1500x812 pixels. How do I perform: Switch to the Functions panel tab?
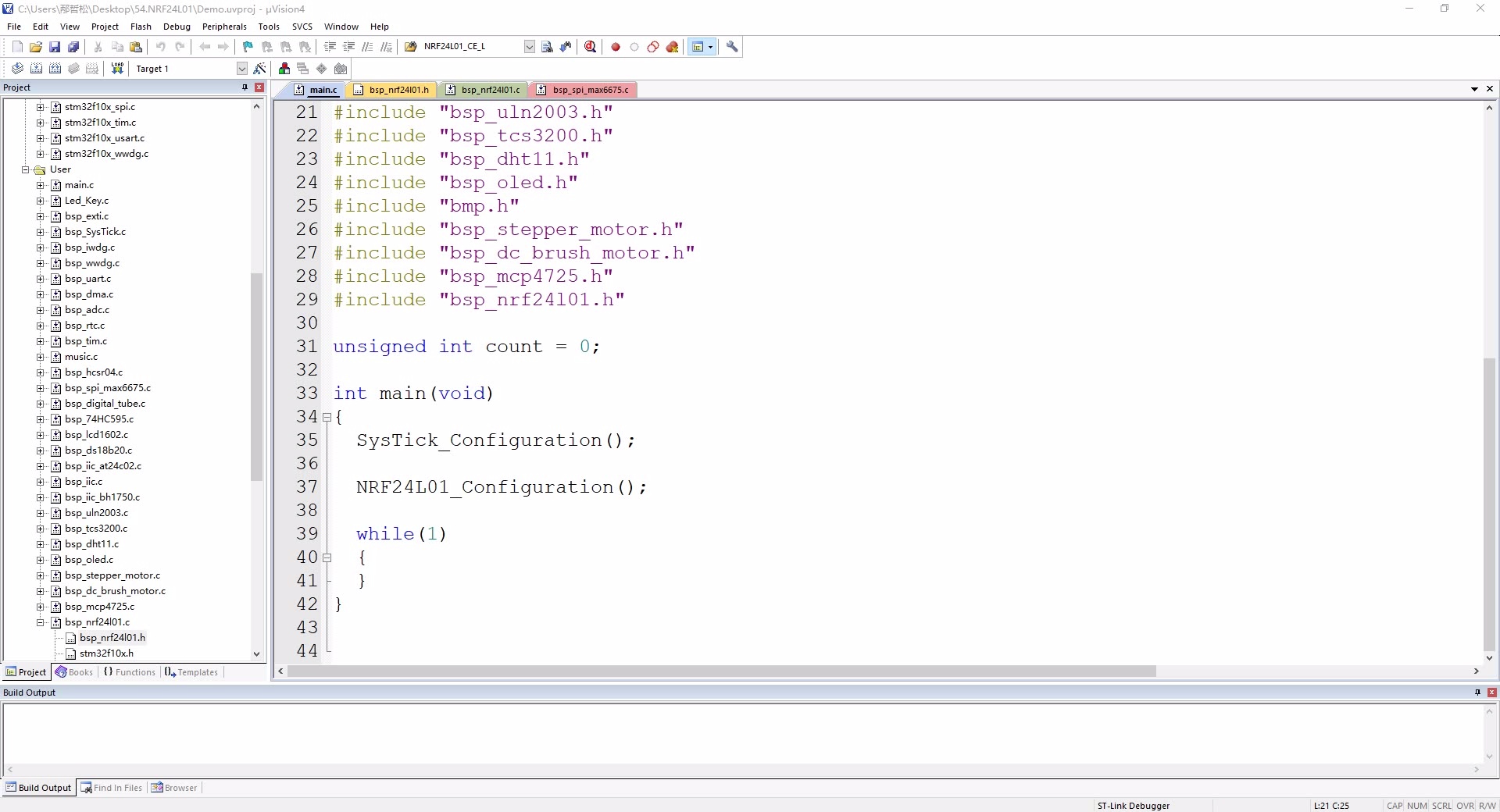[130, 672]
